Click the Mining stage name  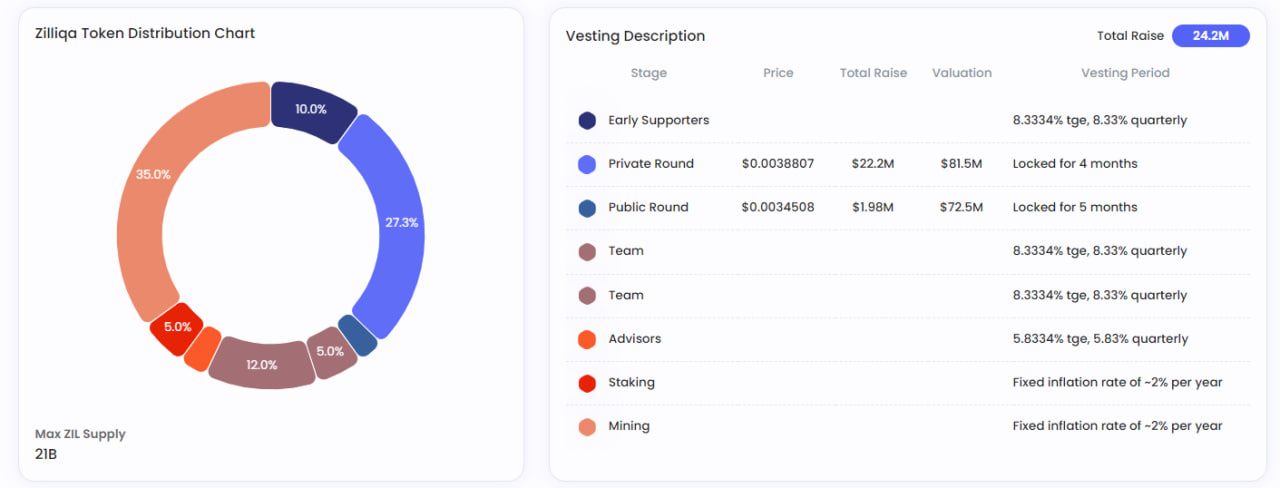pyautogui.click(x=629, y=427)
